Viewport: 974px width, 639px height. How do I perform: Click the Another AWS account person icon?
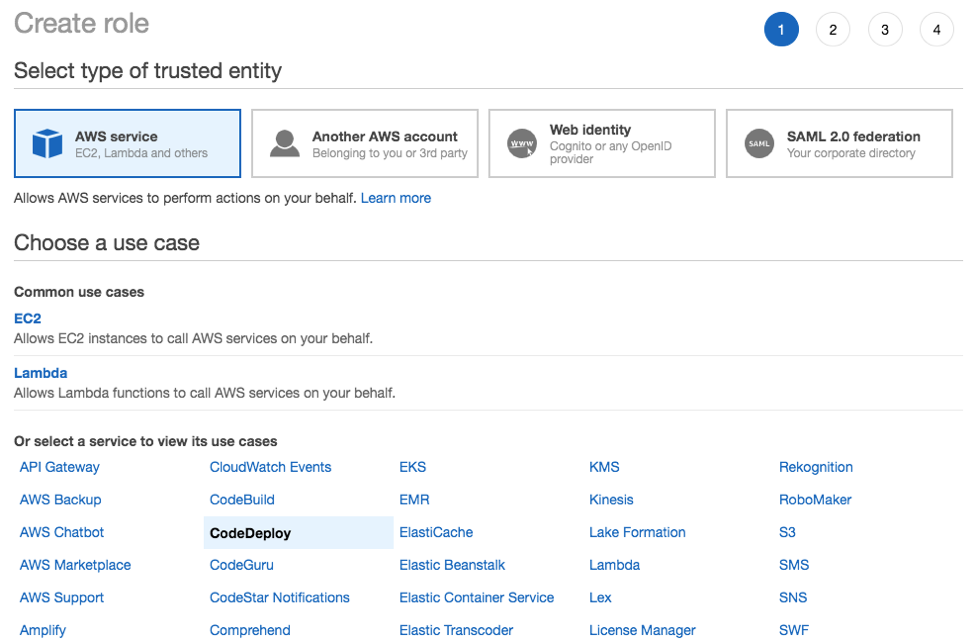tap(285, 143)
